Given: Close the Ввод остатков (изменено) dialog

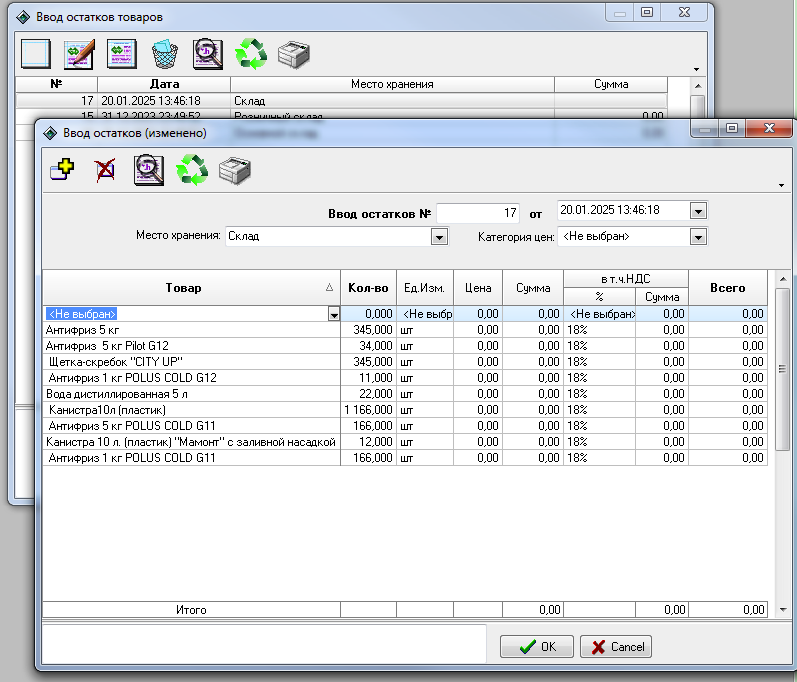Looking at the screenshot, I should (769, 128).
